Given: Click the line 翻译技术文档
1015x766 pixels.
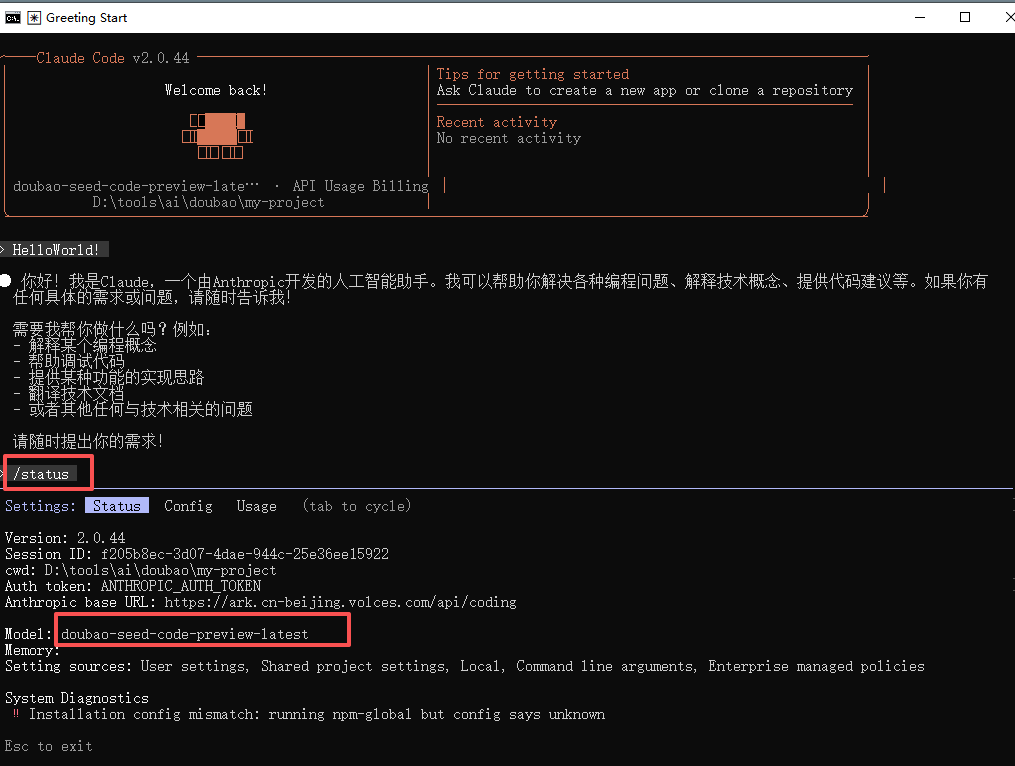Looking at the screenshot, I should pyautogui.click(x=69, y=393).
